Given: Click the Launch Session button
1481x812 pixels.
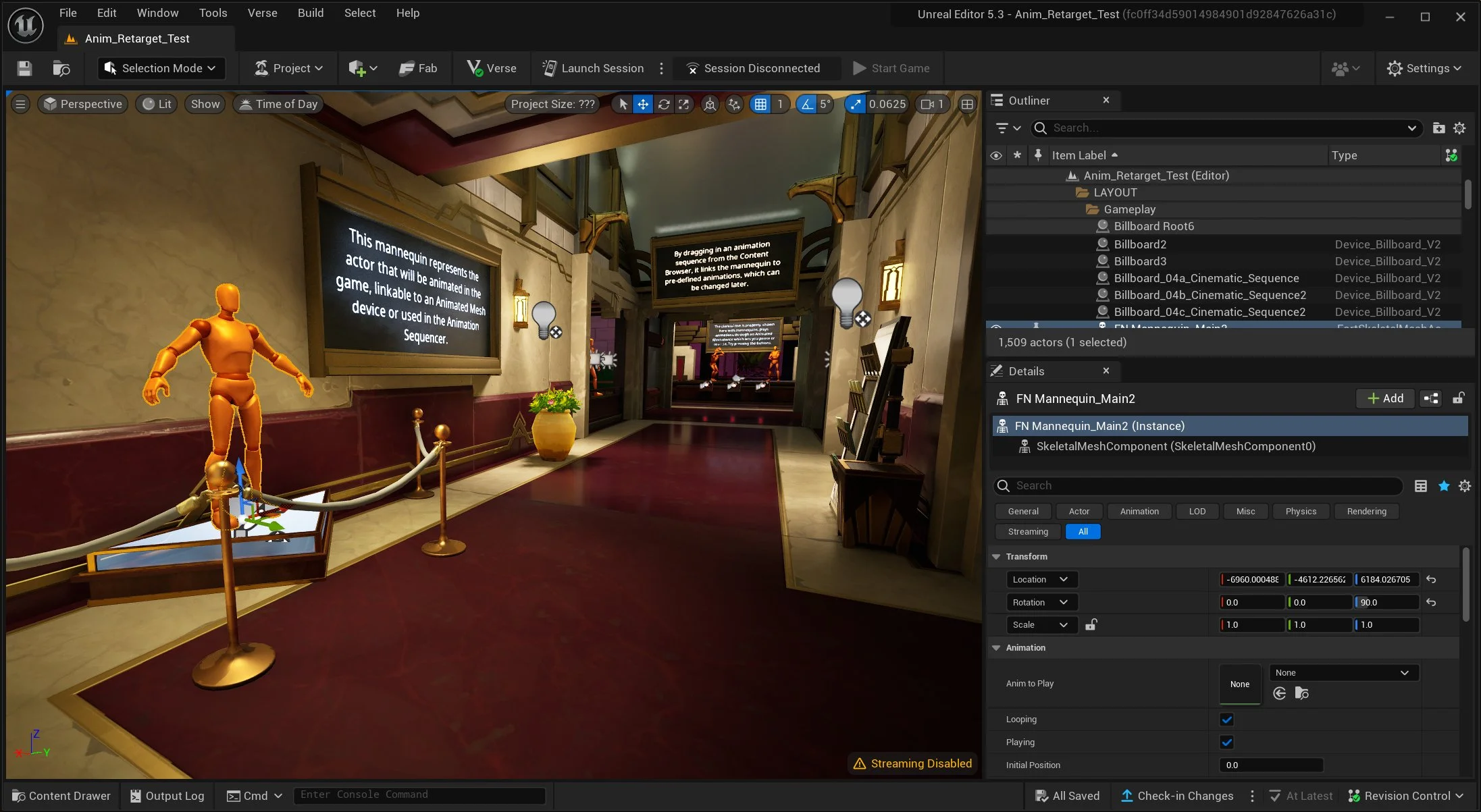Looking at the screenshot, I should click(x=593, y=68).
